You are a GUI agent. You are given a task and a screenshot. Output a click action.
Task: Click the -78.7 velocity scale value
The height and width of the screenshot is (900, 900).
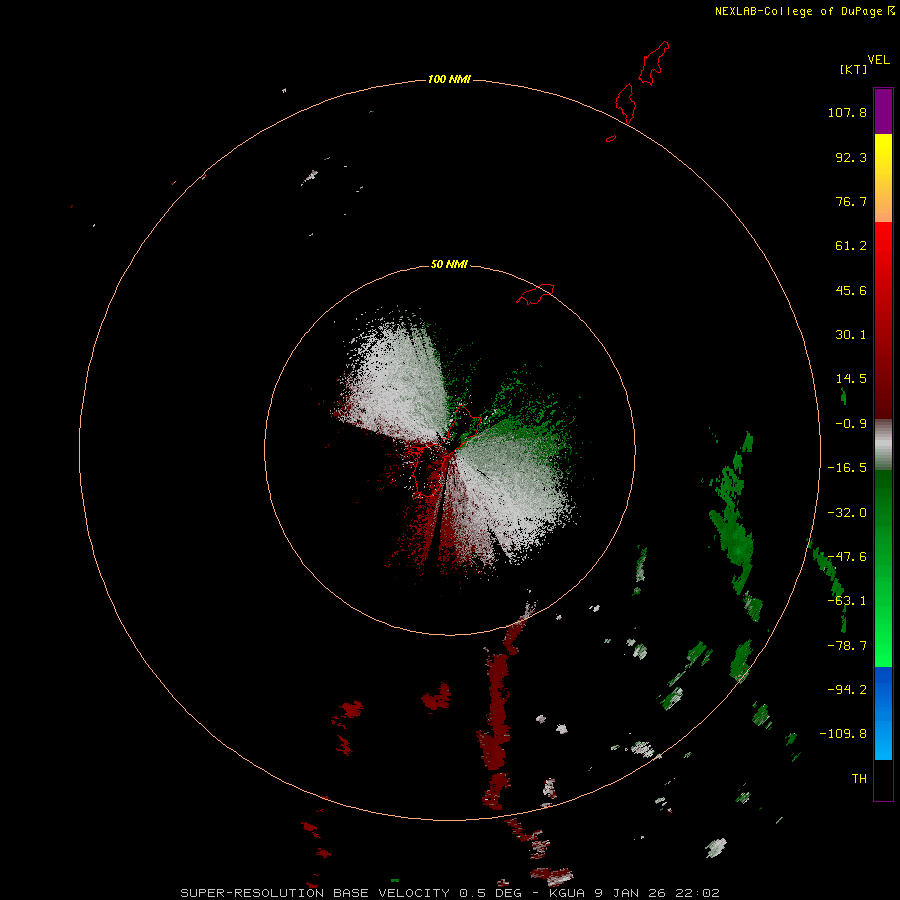(x=847, y=646)
